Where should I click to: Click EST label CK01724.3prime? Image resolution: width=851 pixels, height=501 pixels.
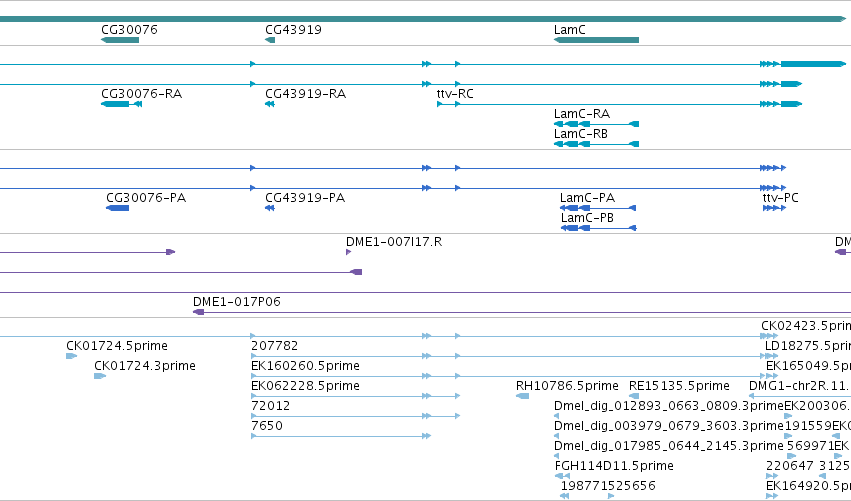(x=145, y=365)
